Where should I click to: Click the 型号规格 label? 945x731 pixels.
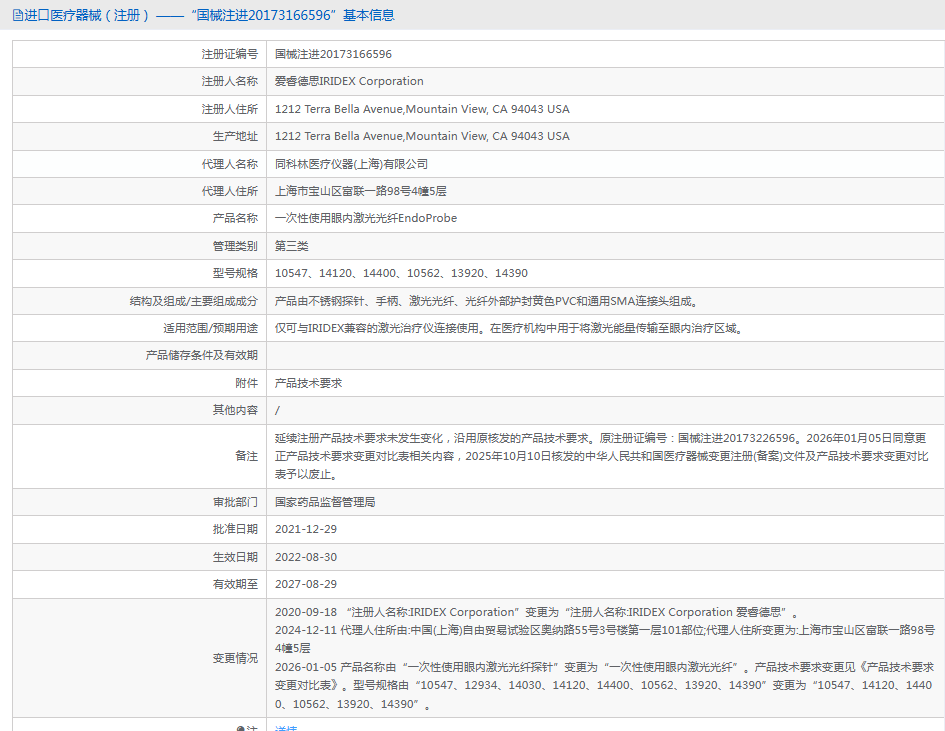[x=235, y=273]
